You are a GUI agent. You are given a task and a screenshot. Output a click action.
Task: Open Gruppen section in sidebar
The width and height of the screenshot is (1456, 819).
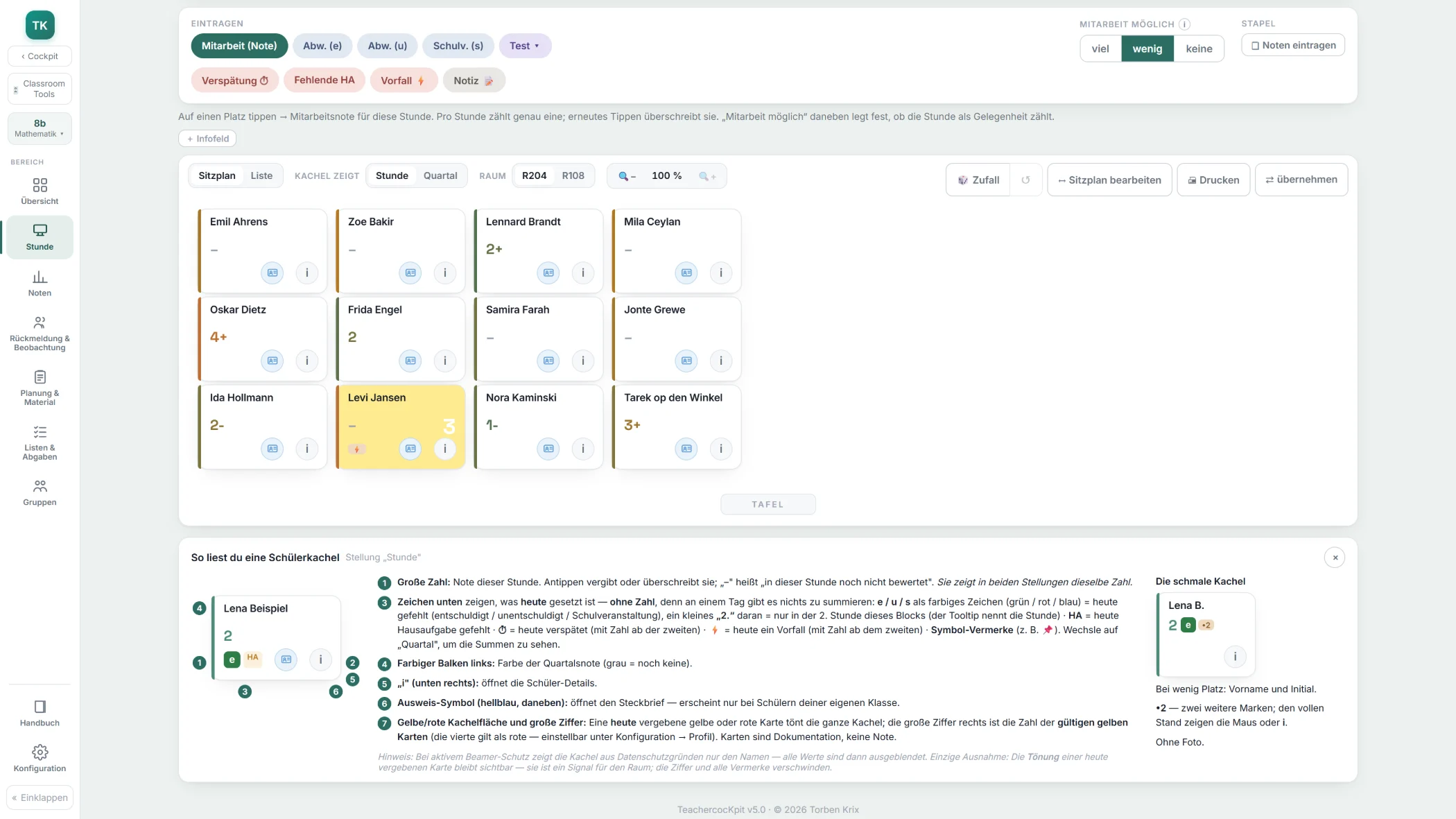40,493
